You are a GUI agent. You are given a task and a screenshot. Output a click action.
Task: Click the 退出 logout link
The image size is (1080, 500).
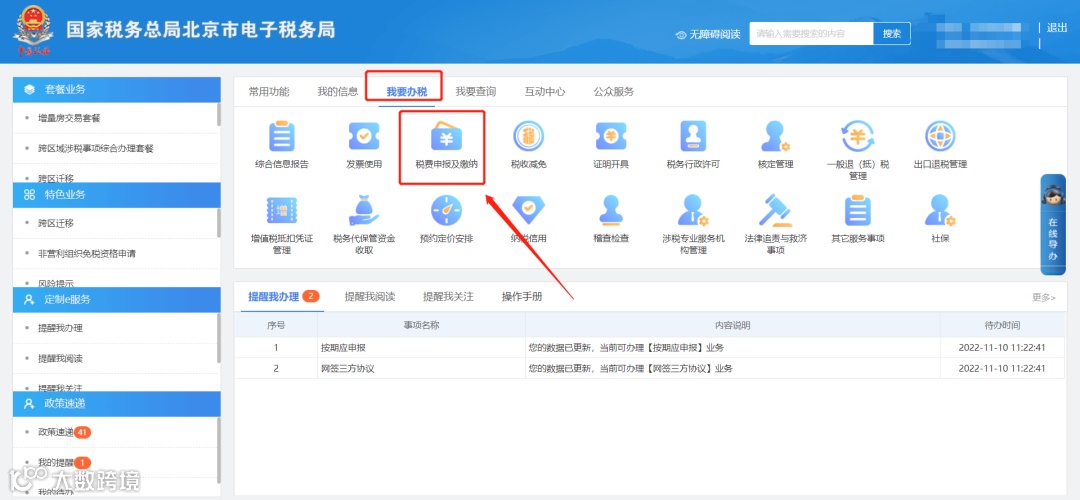[1057, 28]
